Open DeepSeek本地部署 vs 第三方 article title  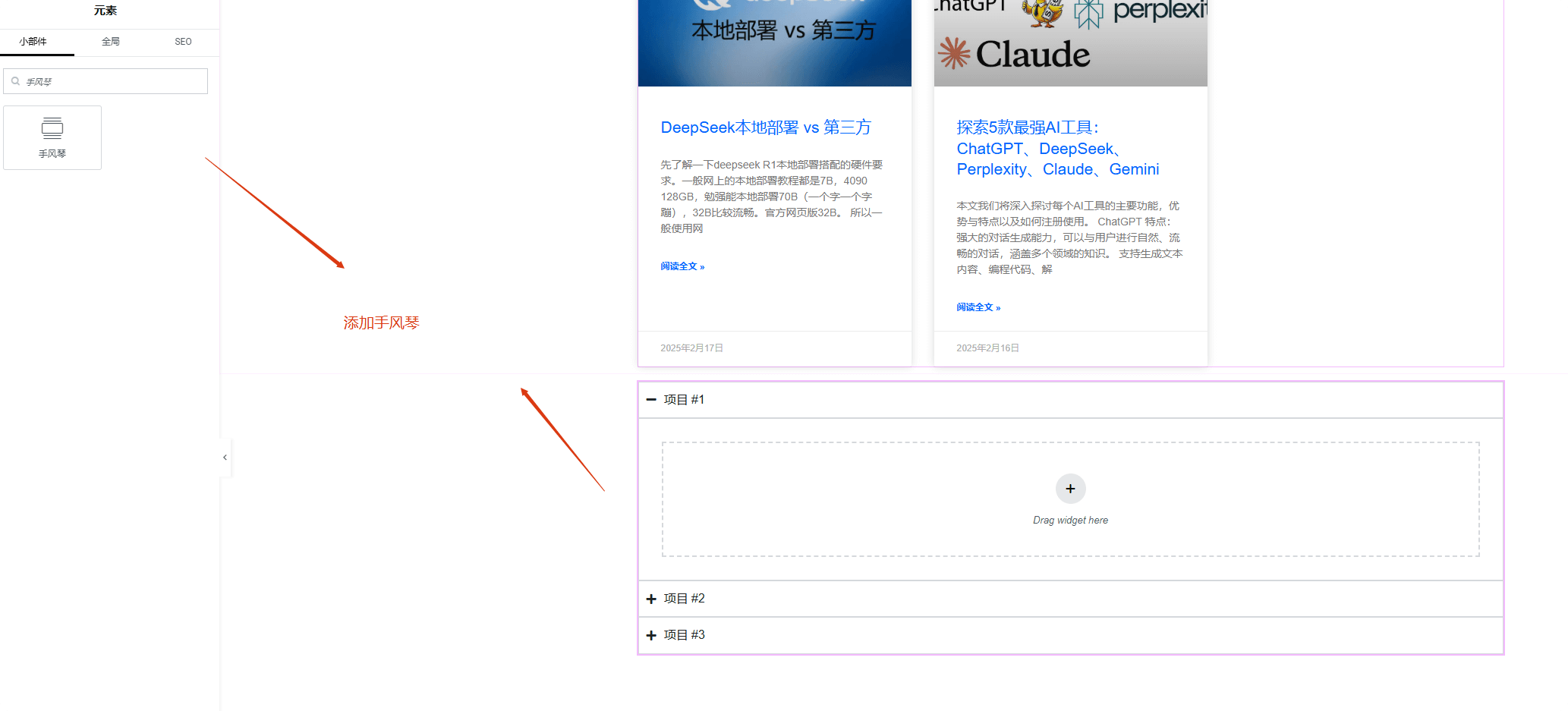tap(766, 127)
